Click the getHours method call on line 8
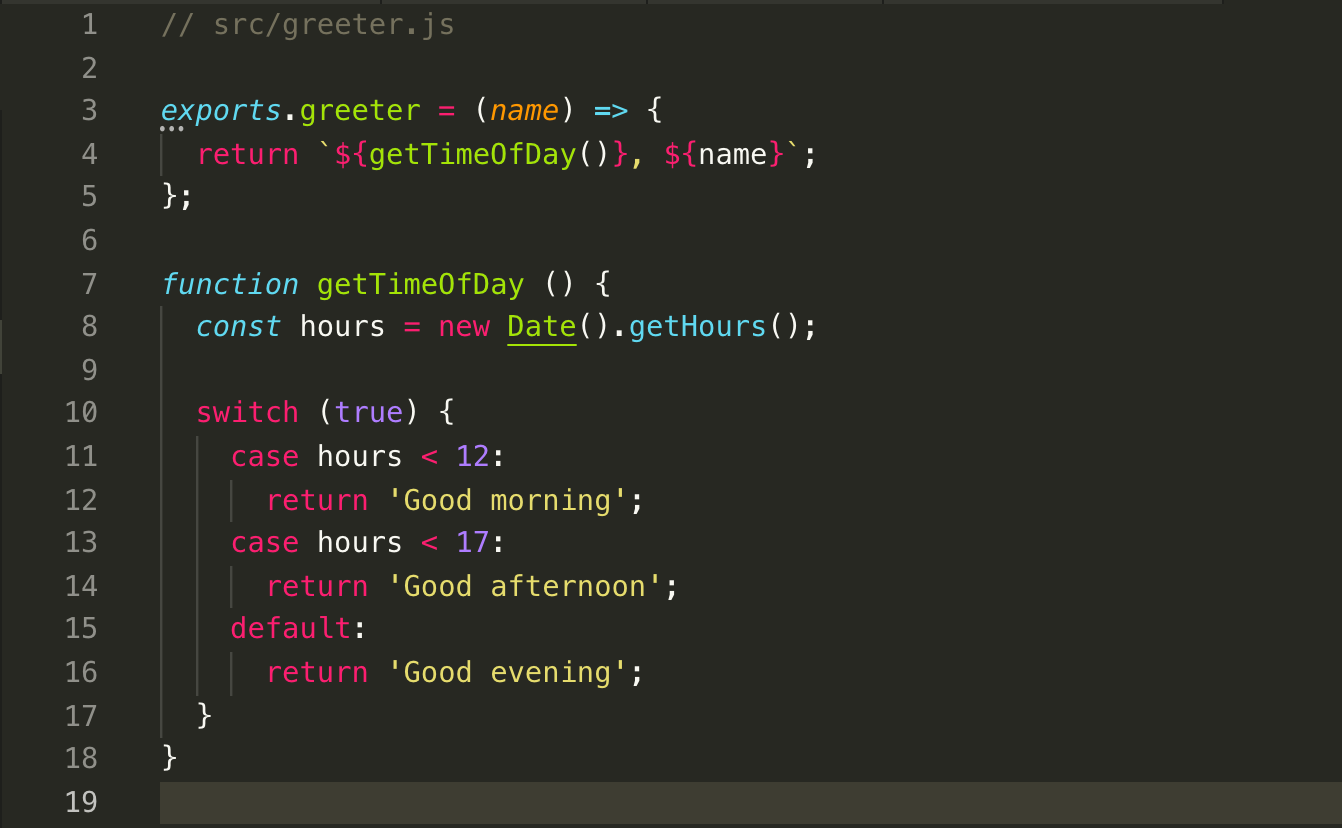This screenshot has width=1342, height=828. [697, 326]
